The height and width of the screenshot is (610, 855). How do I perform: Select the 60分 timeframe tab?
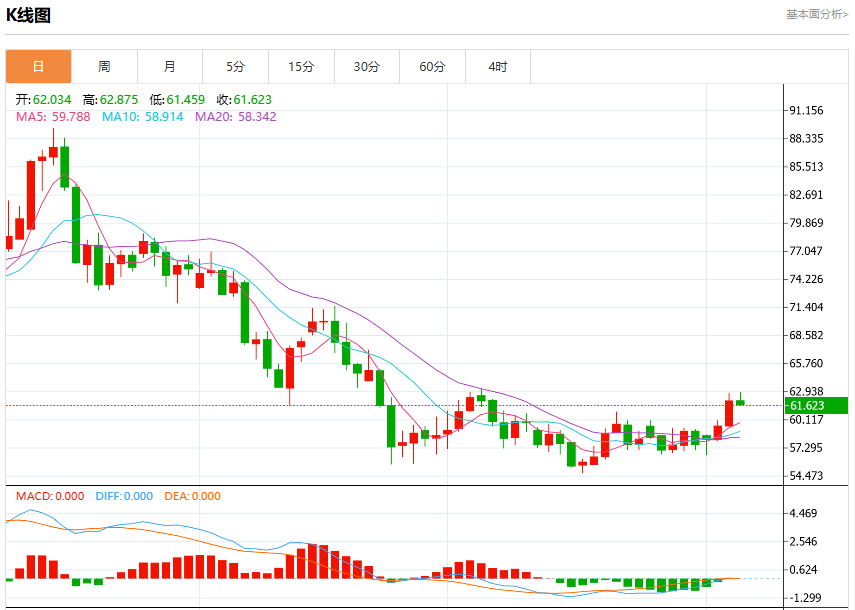[432, 67]
